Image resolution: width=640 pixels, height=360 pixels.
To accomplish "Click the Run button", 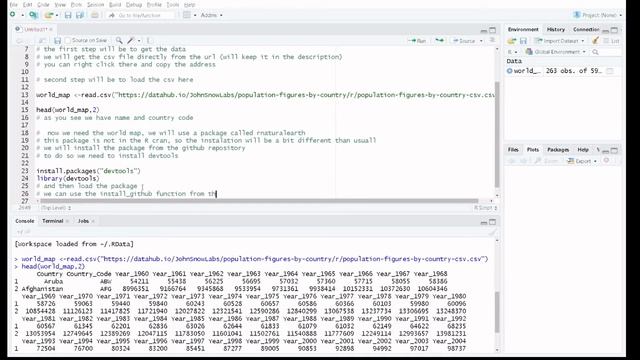I will (x=417, y=40).
